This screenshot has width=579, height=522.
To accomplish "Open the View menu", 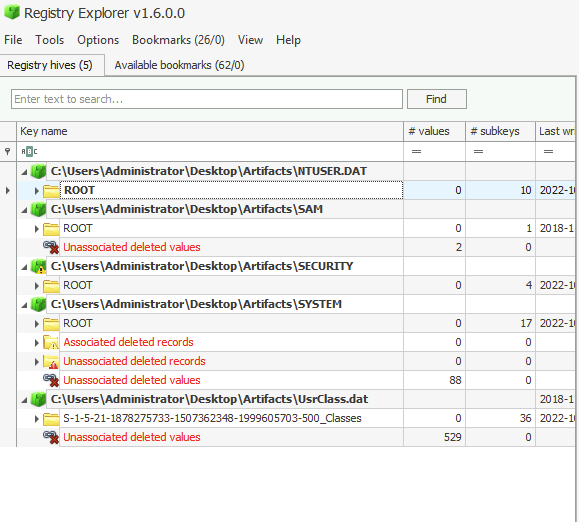I will 250,40.
